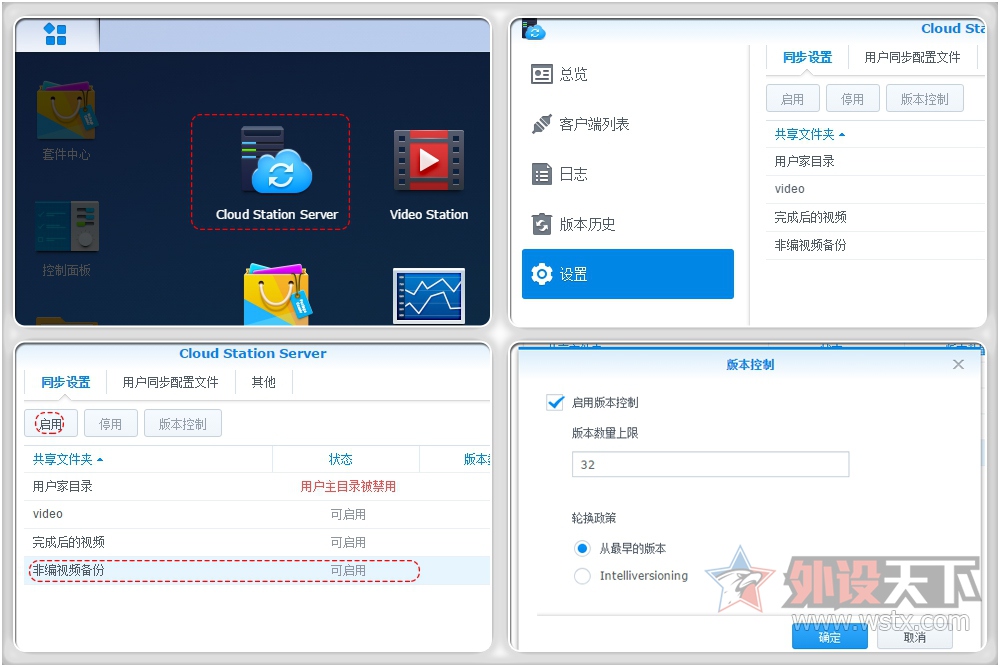Select Intelliversioning radio option
Image resolution: width=1000 pixels, height=667 pixels.
[582, 576]
